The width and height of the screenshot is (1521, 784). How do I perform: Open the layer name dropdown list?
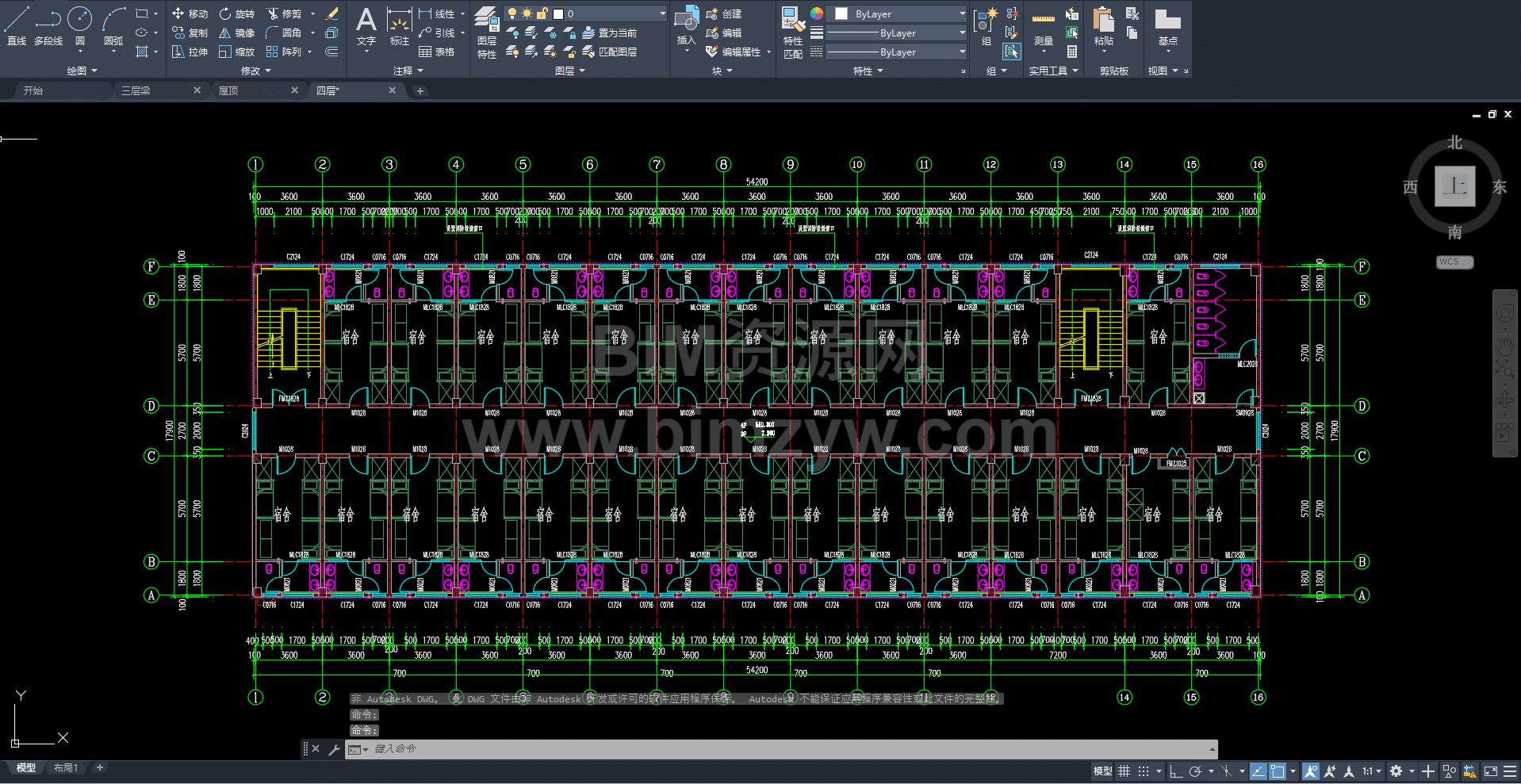(x=662, y=13)
